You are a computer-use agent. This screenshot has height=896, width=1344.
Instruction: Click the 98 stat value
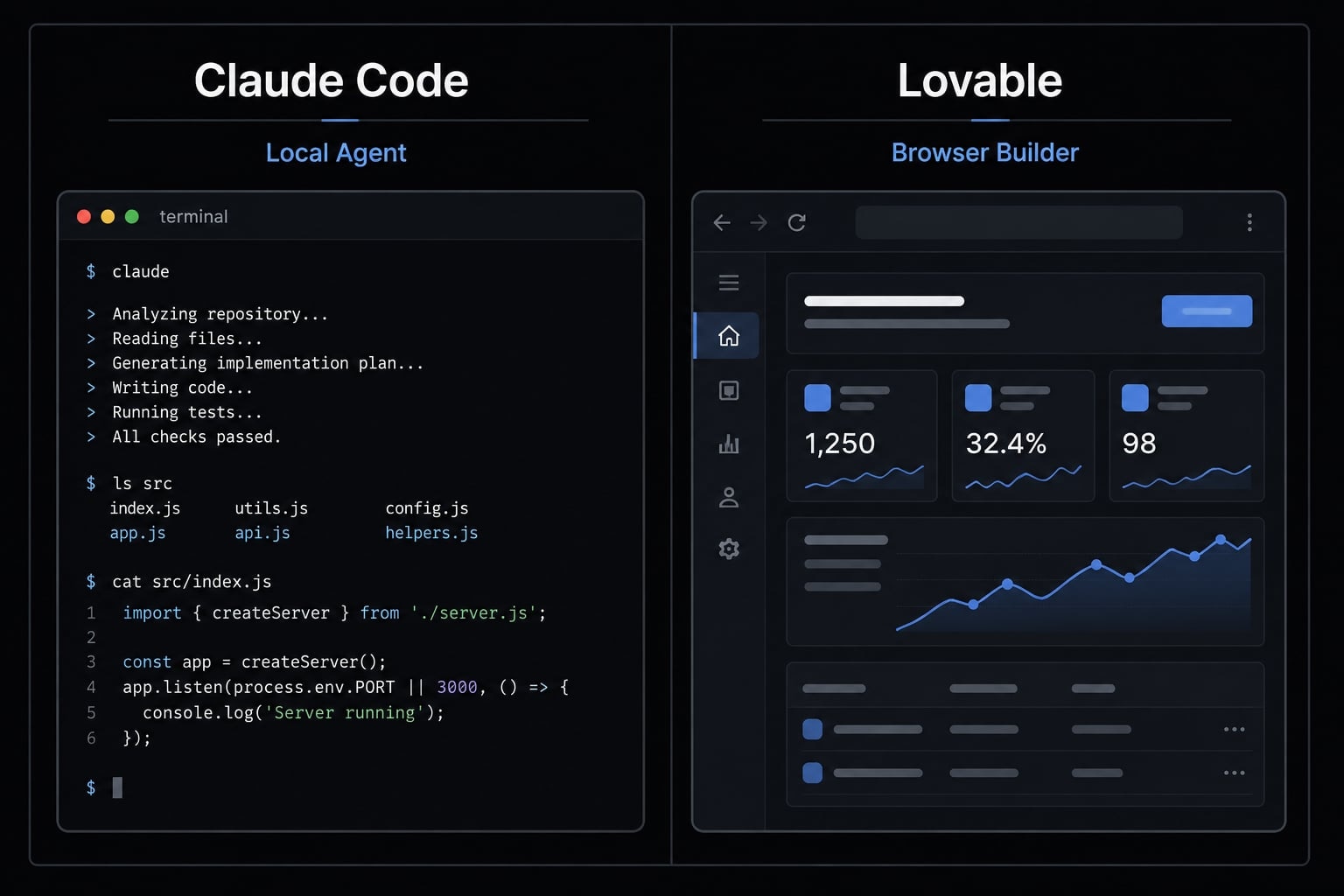(1139, 444)
